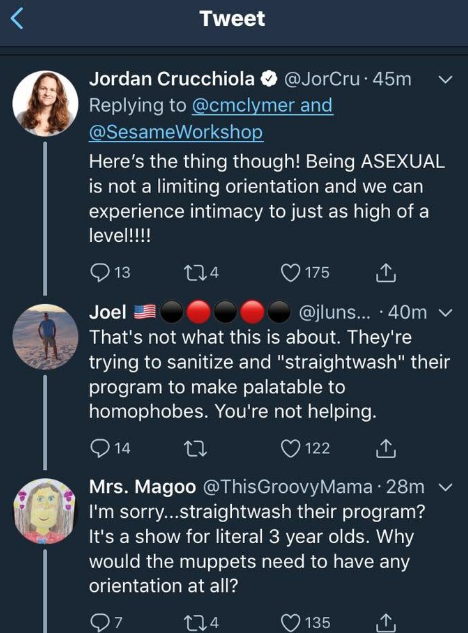Open the options chevron on Joel's tweet

pos(445,313)
